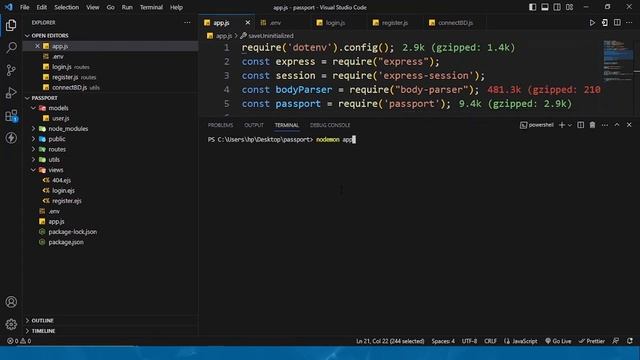Collapse the PASSPORT folder section

[x=27, y=98]
